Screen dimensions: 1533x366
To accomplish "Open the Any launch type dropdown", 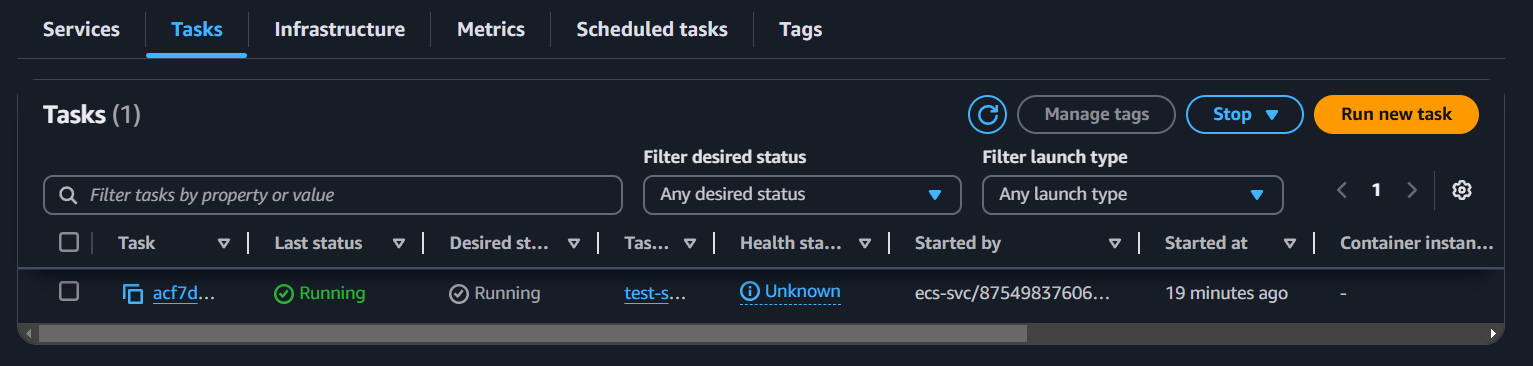I will (1133, 194).
